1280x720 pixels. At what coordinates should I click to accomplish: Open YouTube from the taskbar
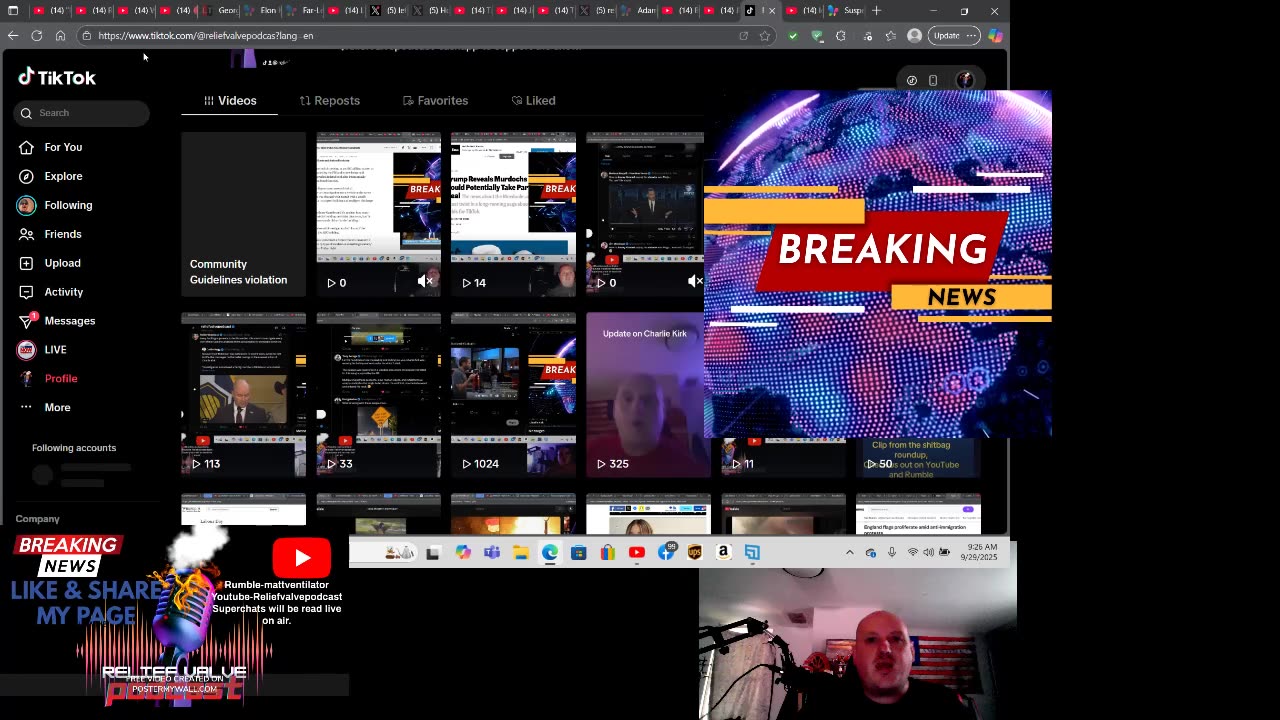[x=637, y=552]
